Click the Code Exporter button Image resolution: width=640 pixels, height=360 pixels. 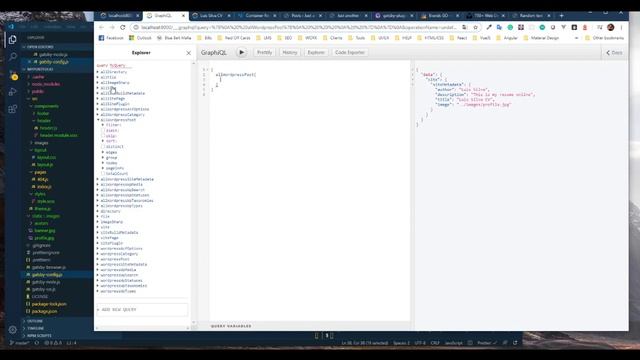[349, 52]
